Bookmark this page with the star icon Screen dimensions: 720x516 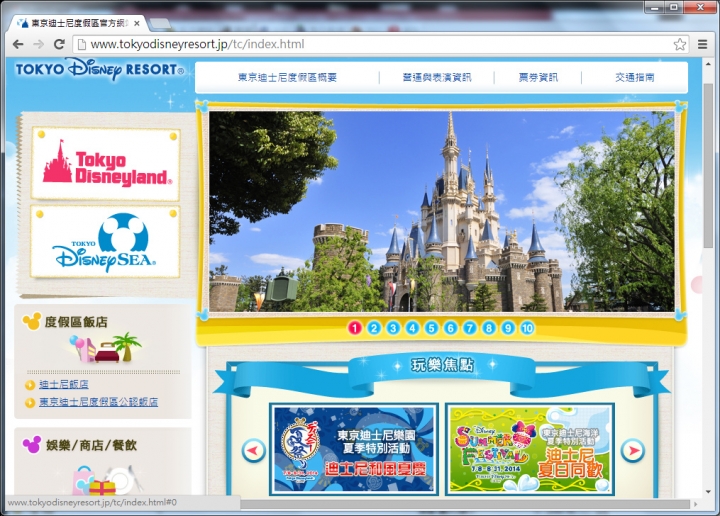680,44
